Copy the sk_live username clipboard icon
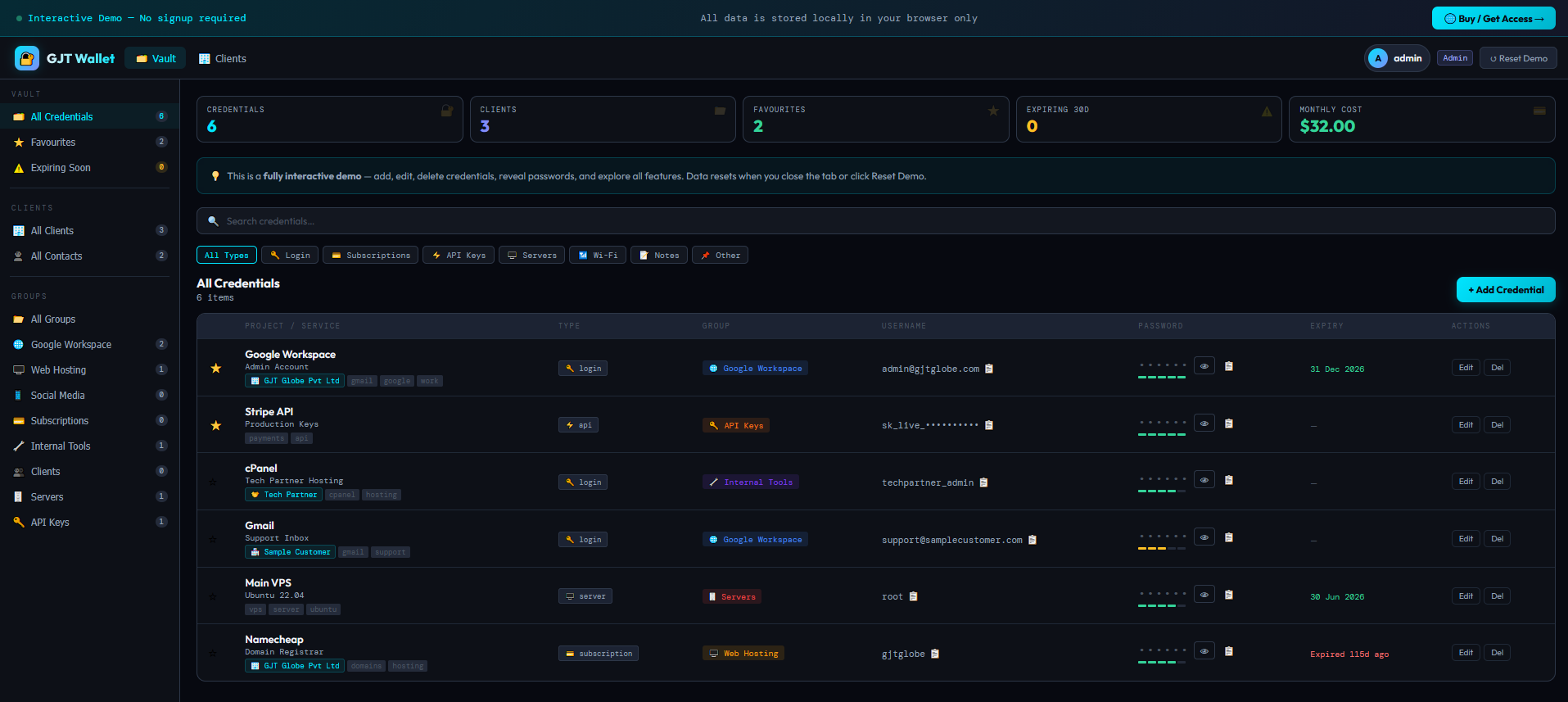The height and width of the screenshot is (702, 1568). pyautogui.click(x=989, y=425)
